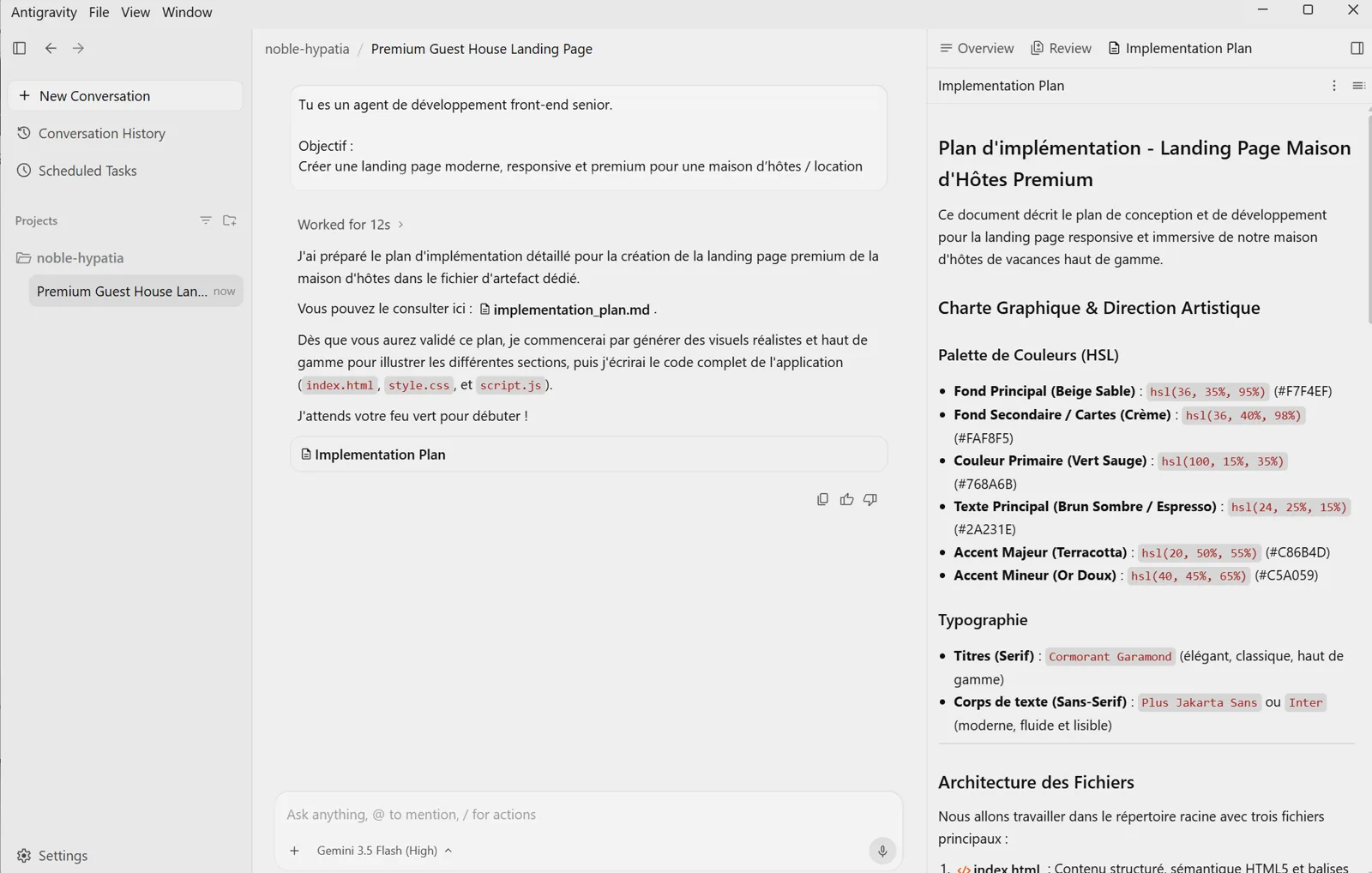Go back with the left arrow
1372x873 pixels.
click(x=51, y=48)
